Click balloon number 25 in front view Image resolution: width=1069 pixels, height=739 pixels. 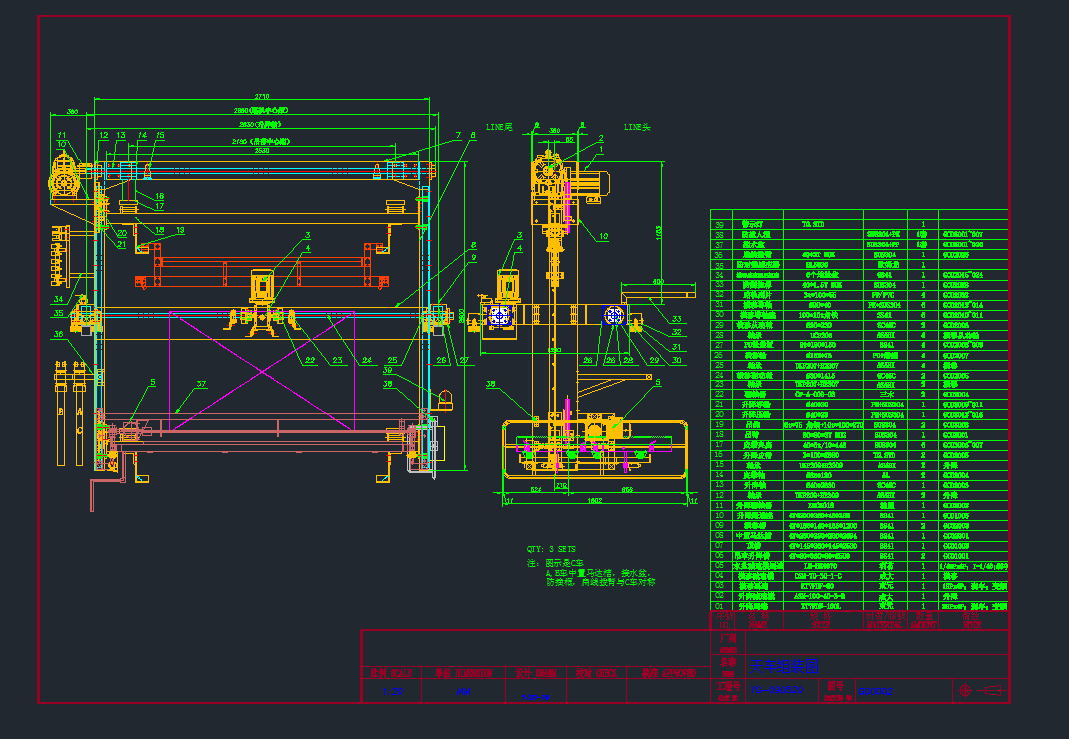tap(392, 360)
